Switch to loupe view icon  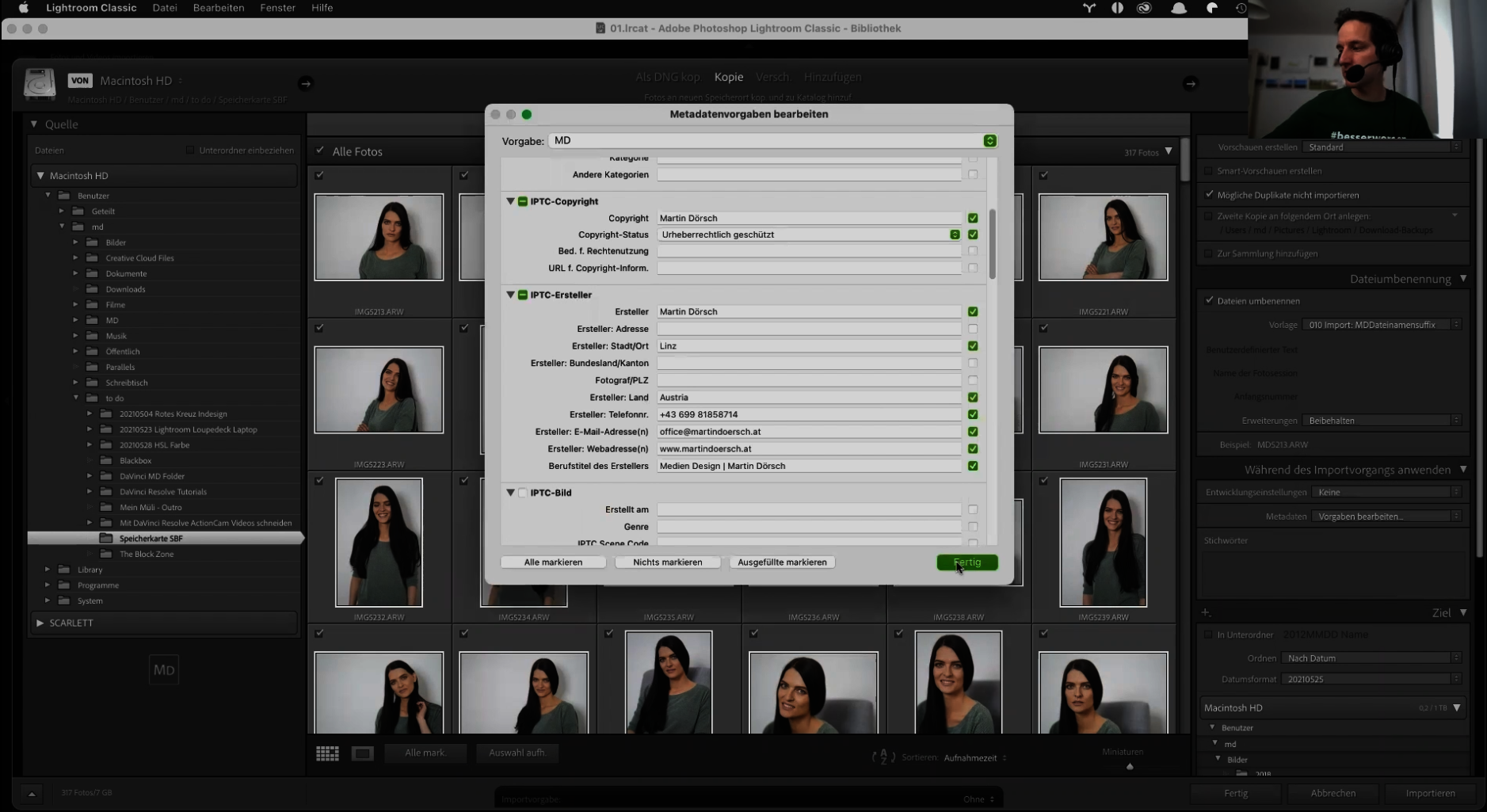point(363,753)
